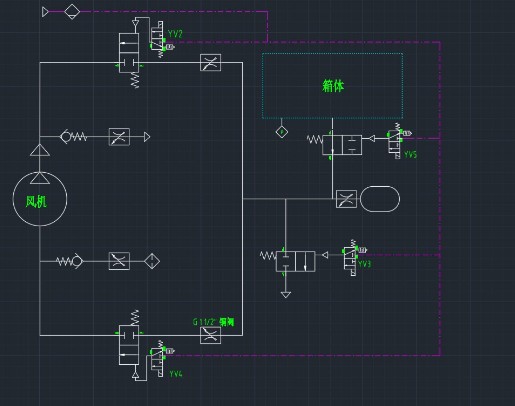The width and height of the screenshot is (515, 406).
Task: Select adjustable throttle on upper blower branch
Action: pos(119,137)
